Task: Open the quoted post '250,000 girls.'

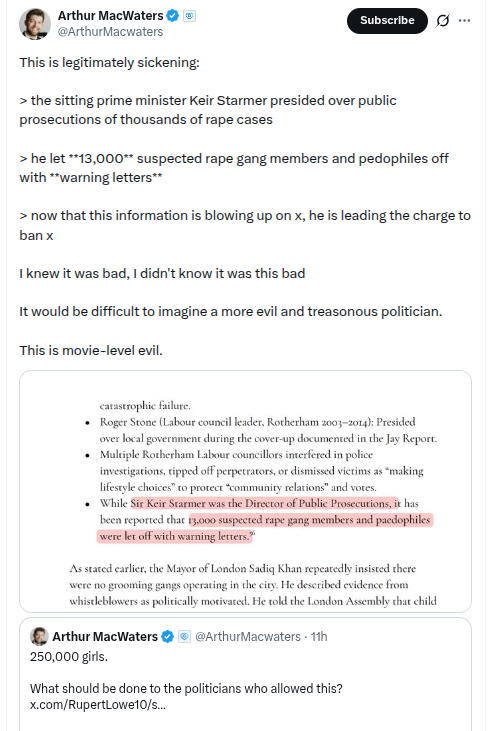Action: 245,674
